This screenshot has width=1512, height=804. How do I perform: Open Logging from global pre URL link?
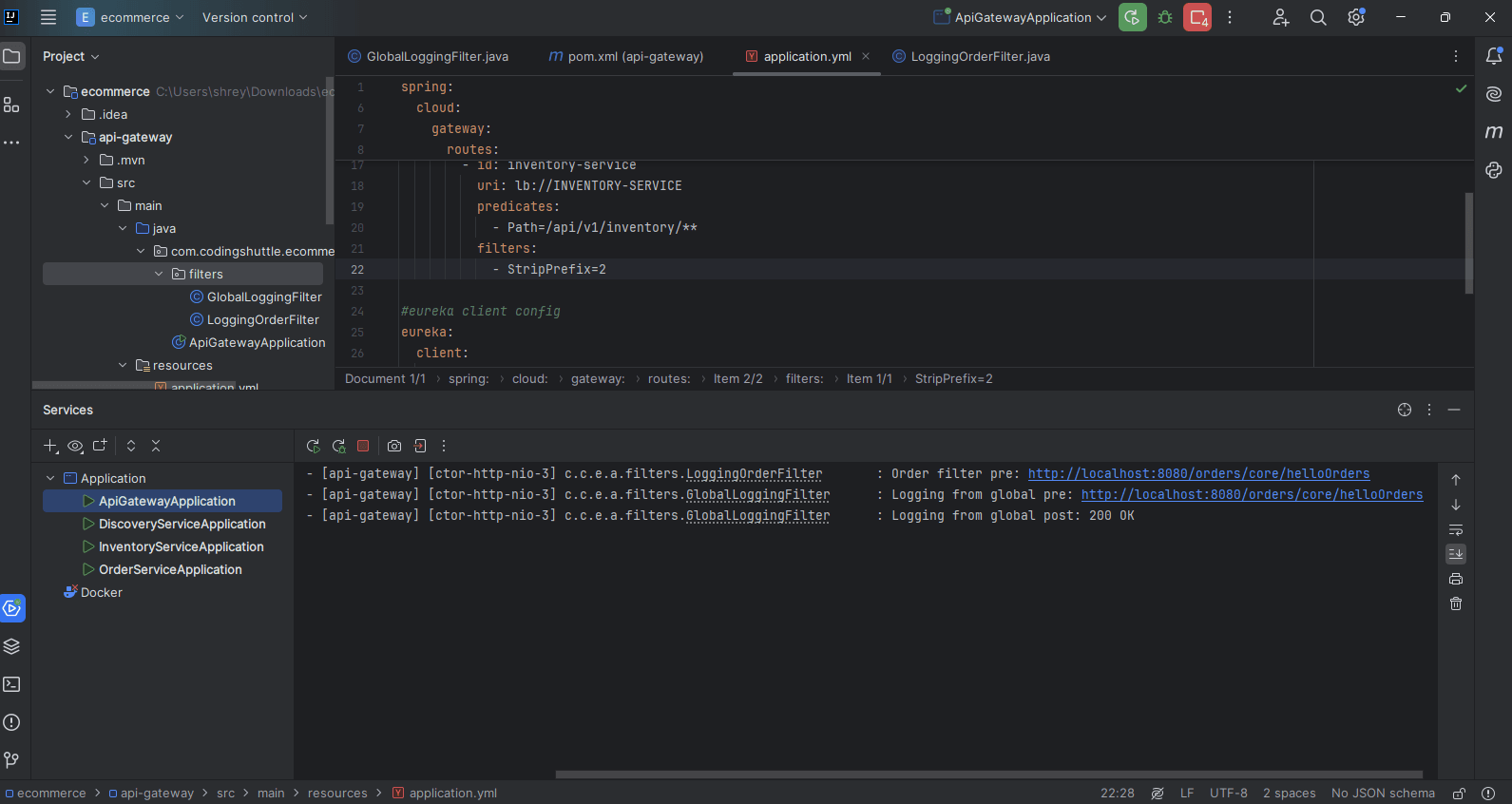pyautogui.click(x=1252, y=494)
